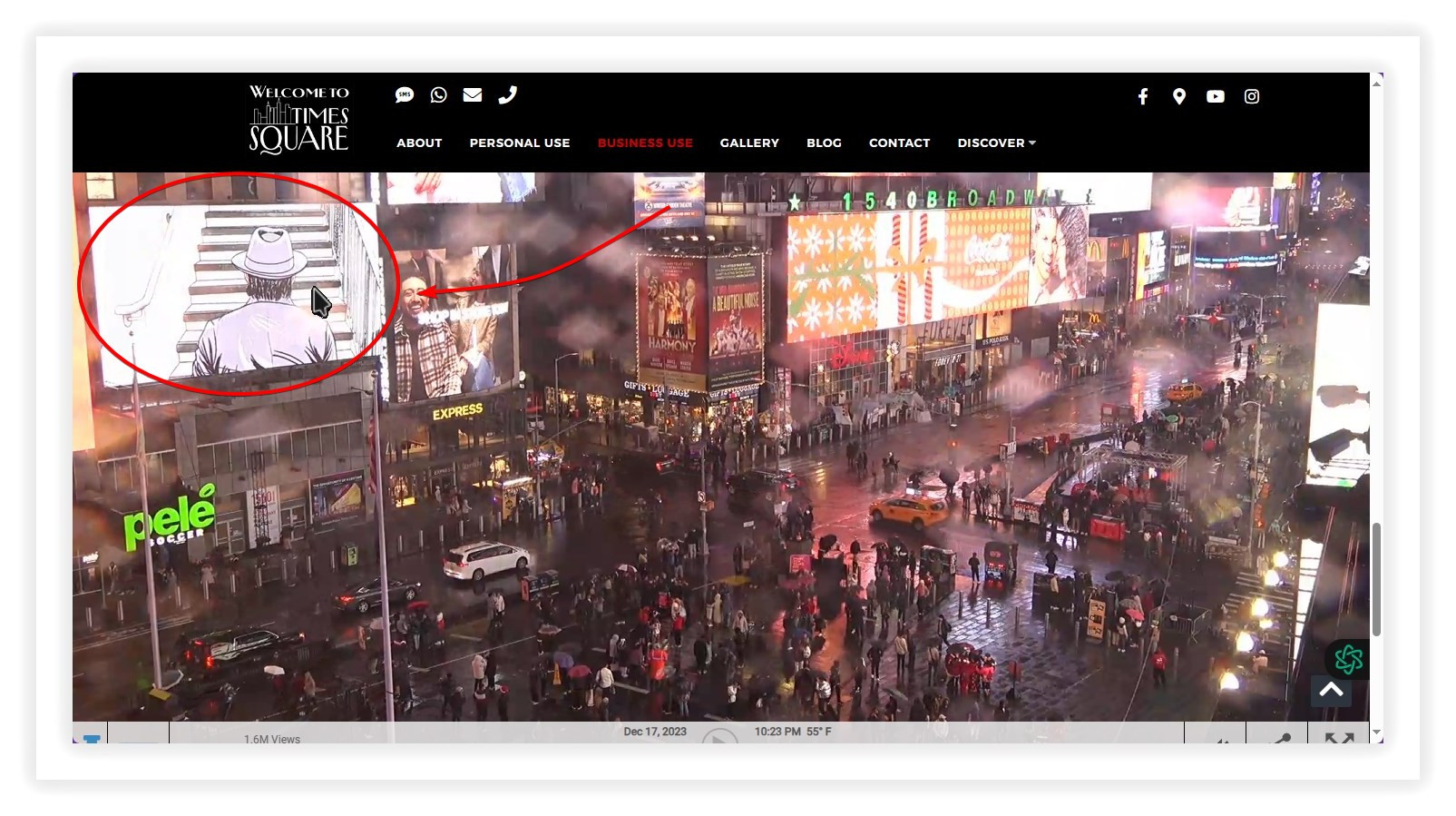Click the WhatsApp contact icon
Viewport: 1456px width, 816px height.
439,94
